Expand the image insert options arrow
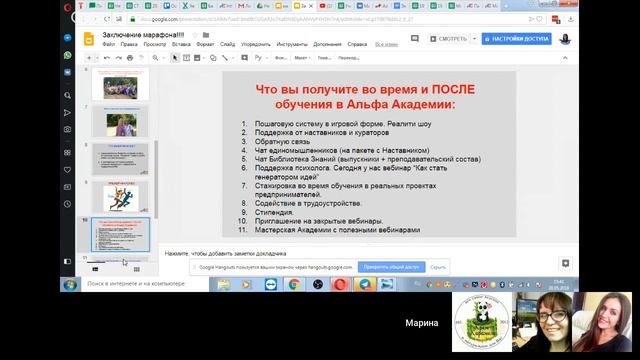This screenshot has height=360, width=640. (204, 58)
